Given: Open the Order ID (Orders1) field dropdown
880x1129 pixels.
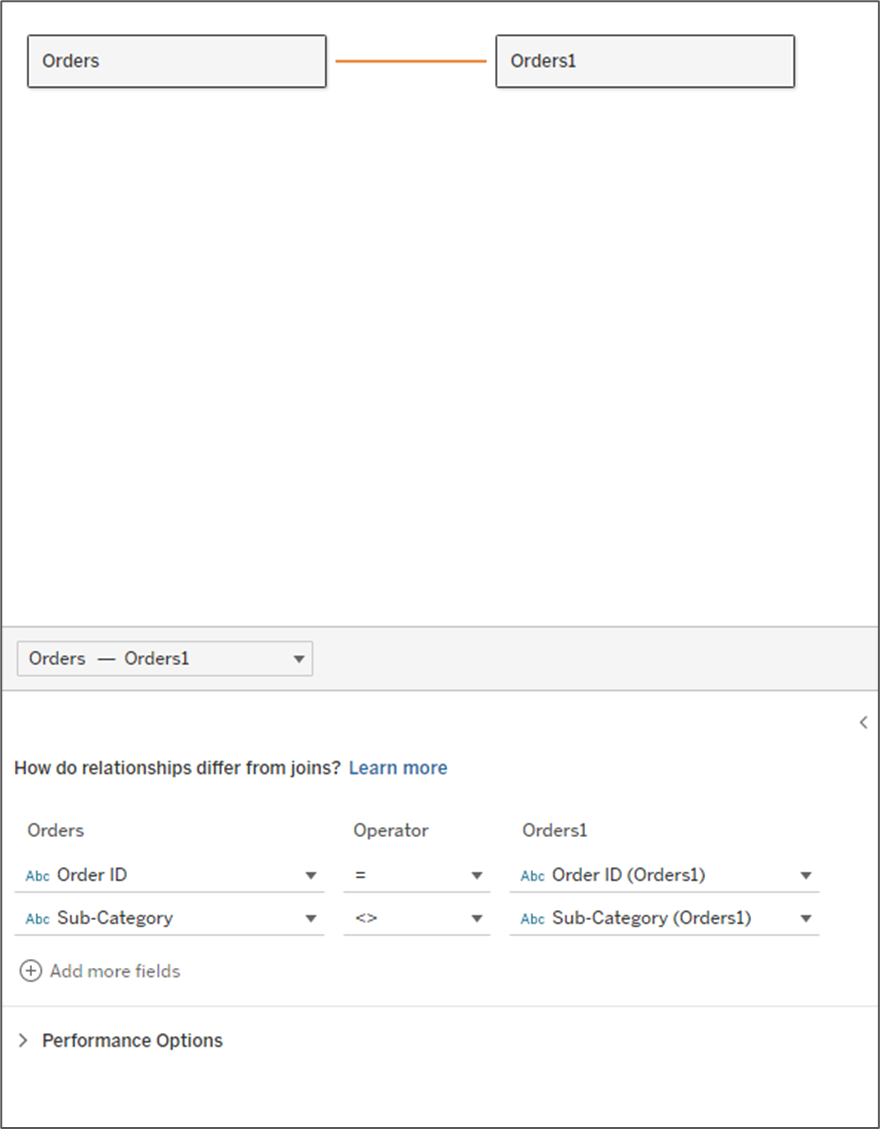Looking at the screenshot, I should 664,875.
